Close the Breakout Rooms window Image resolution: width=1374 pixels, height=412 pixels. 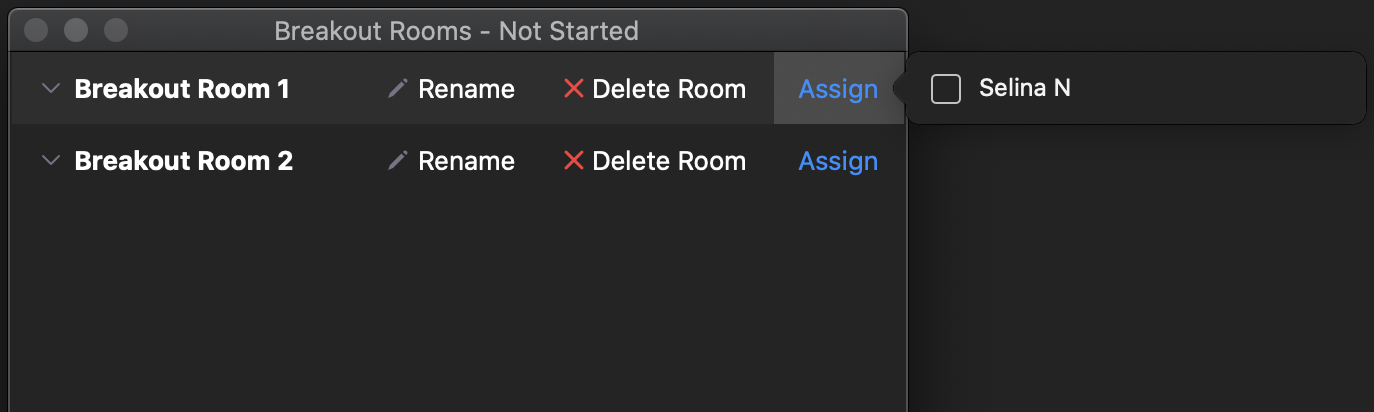37,30
